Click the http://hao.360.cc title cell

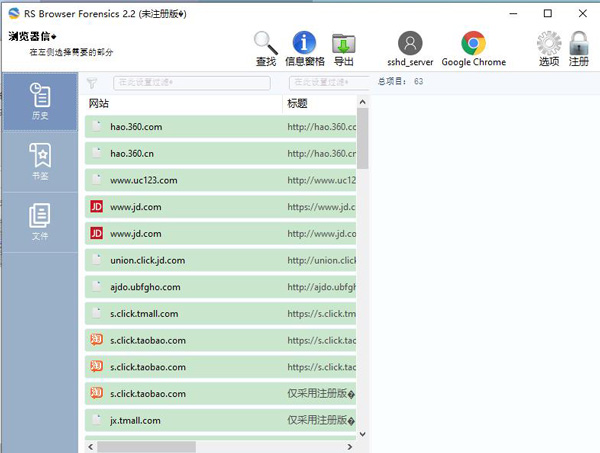[x=321, y=127]
